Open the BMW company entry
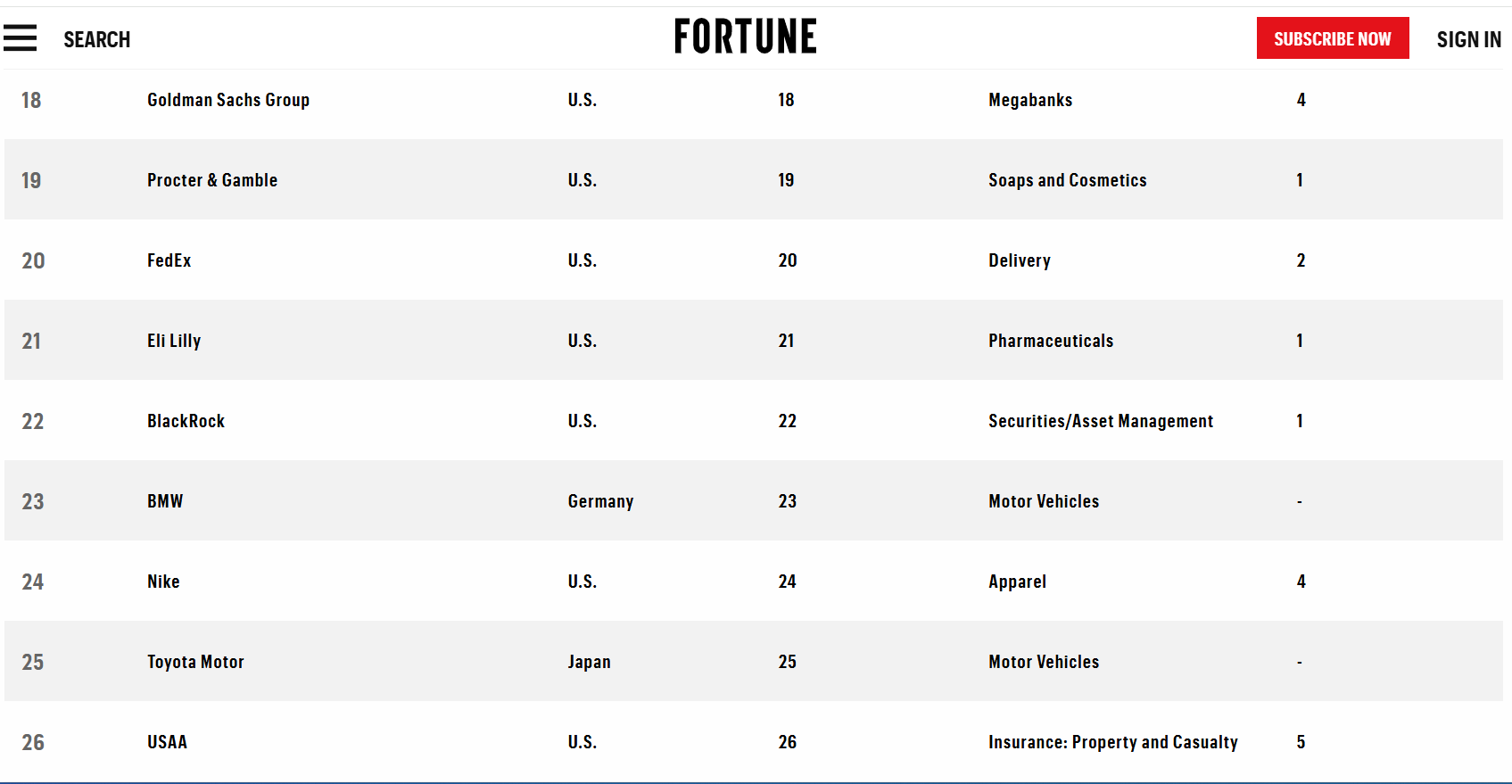The image size is (1512, 784). 165,501
